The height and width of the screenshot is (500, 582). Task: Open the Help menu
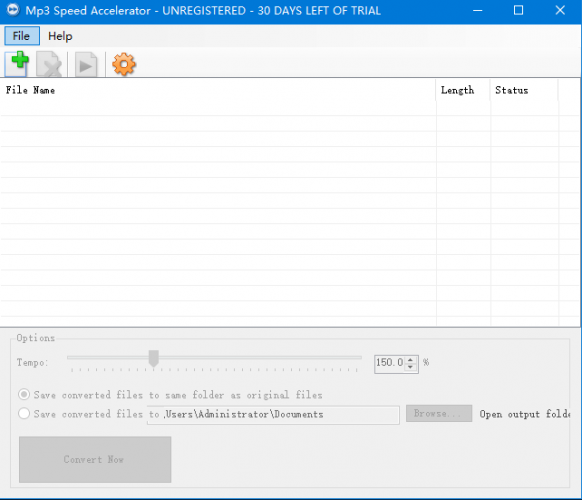click(x=60, y=36)
